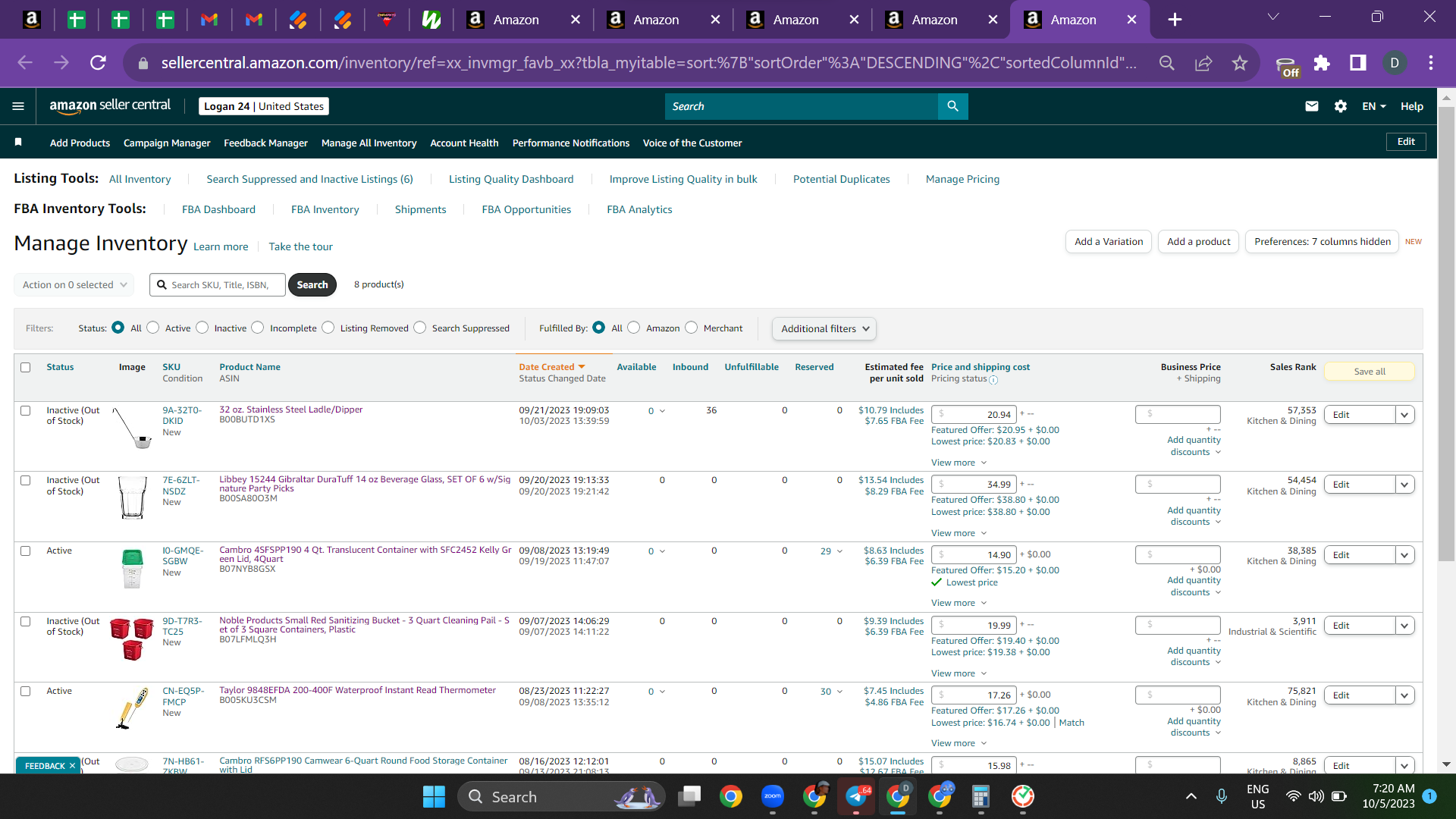The width and height of the screenshot is (1456, 819).
Task: Click the browser share icon
Action: tap(1203, 63)
